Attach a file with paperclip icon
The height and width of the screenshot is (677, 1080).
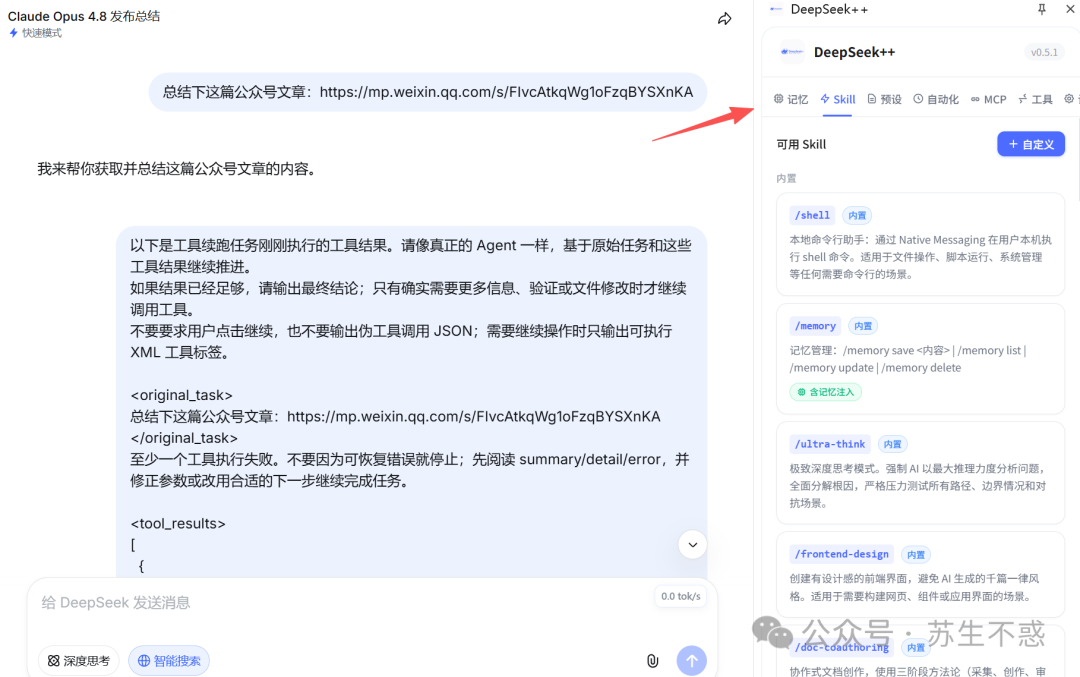652,661
